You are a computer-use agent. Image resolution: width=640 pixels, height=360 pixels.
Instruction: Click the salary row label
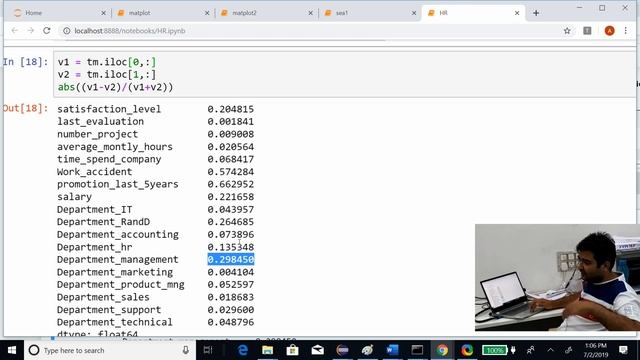pyautogui.click(x=74, y=197)
